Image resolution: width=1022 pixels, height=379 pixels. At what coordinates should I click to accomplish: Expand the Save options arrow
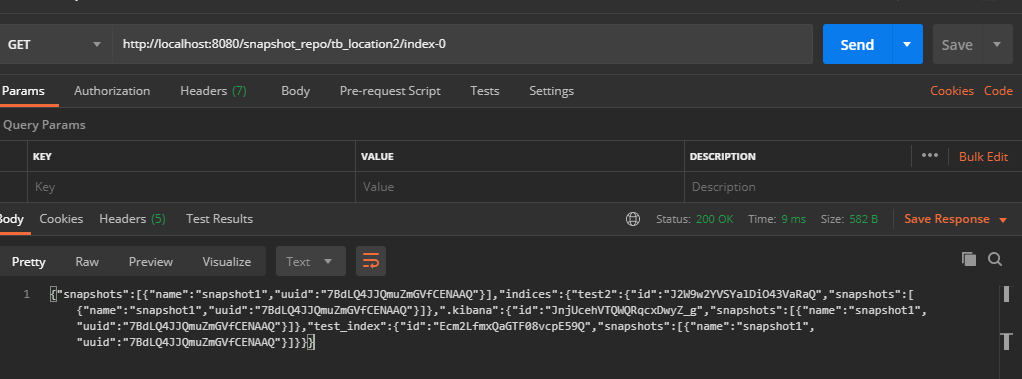coord(997,44)
